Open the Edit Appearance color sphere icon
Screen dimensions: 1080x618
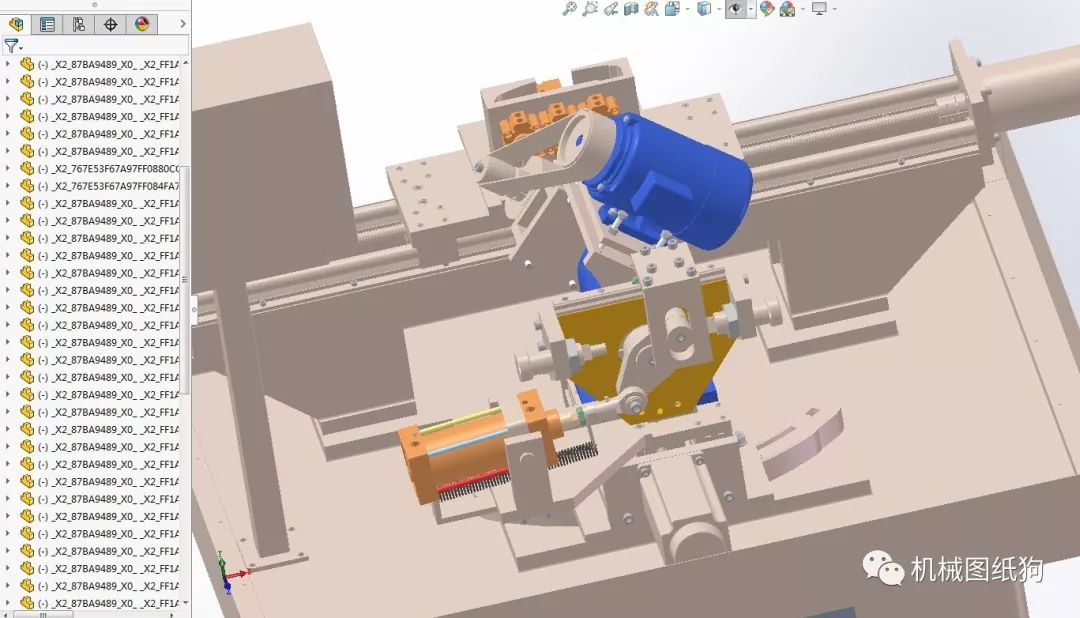pos(767,9)
